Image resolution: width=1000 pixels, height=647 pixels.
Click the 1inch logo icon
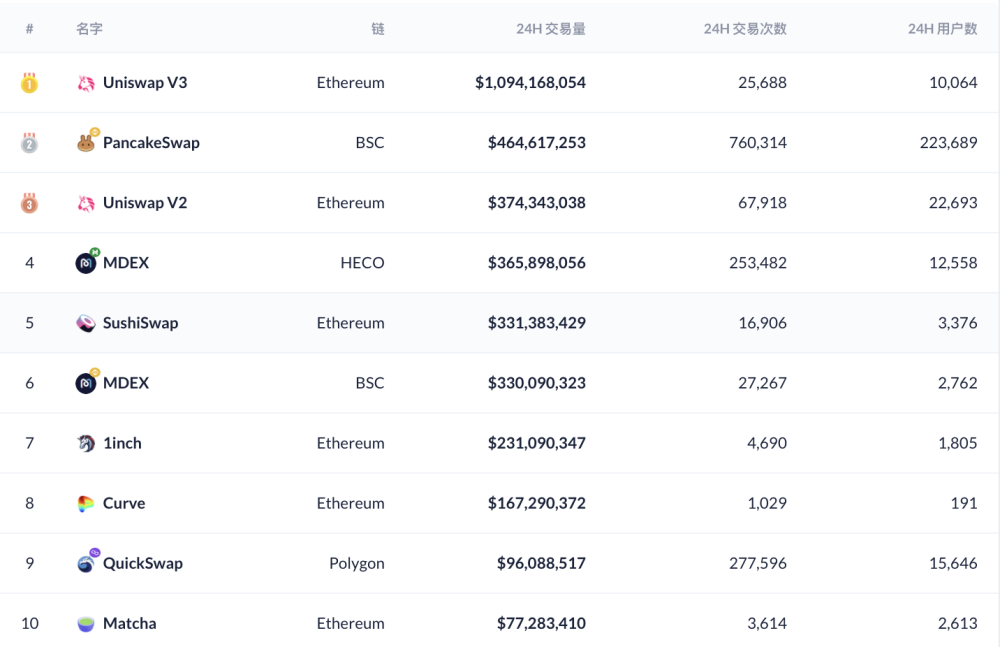(86, 443)
